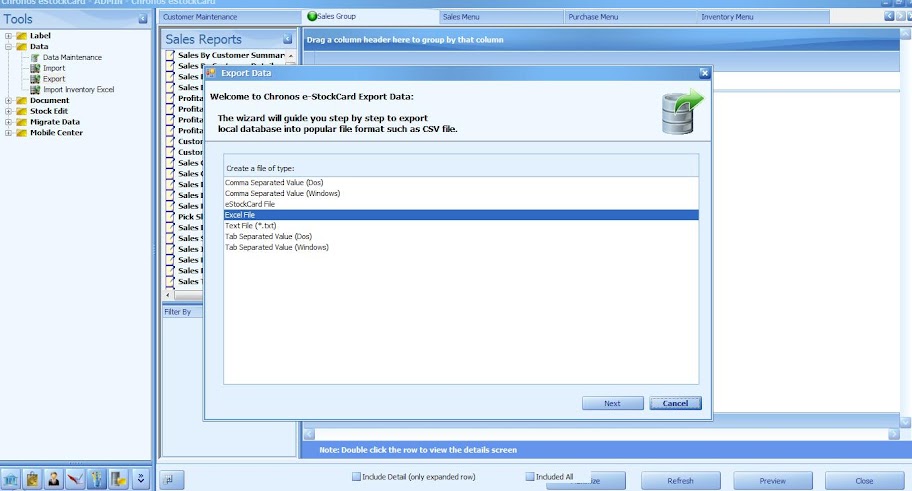Click the Stock Edit folder icon
Image resolution: width=912 pixels, height=491 pixels.
tap(22, 111)
